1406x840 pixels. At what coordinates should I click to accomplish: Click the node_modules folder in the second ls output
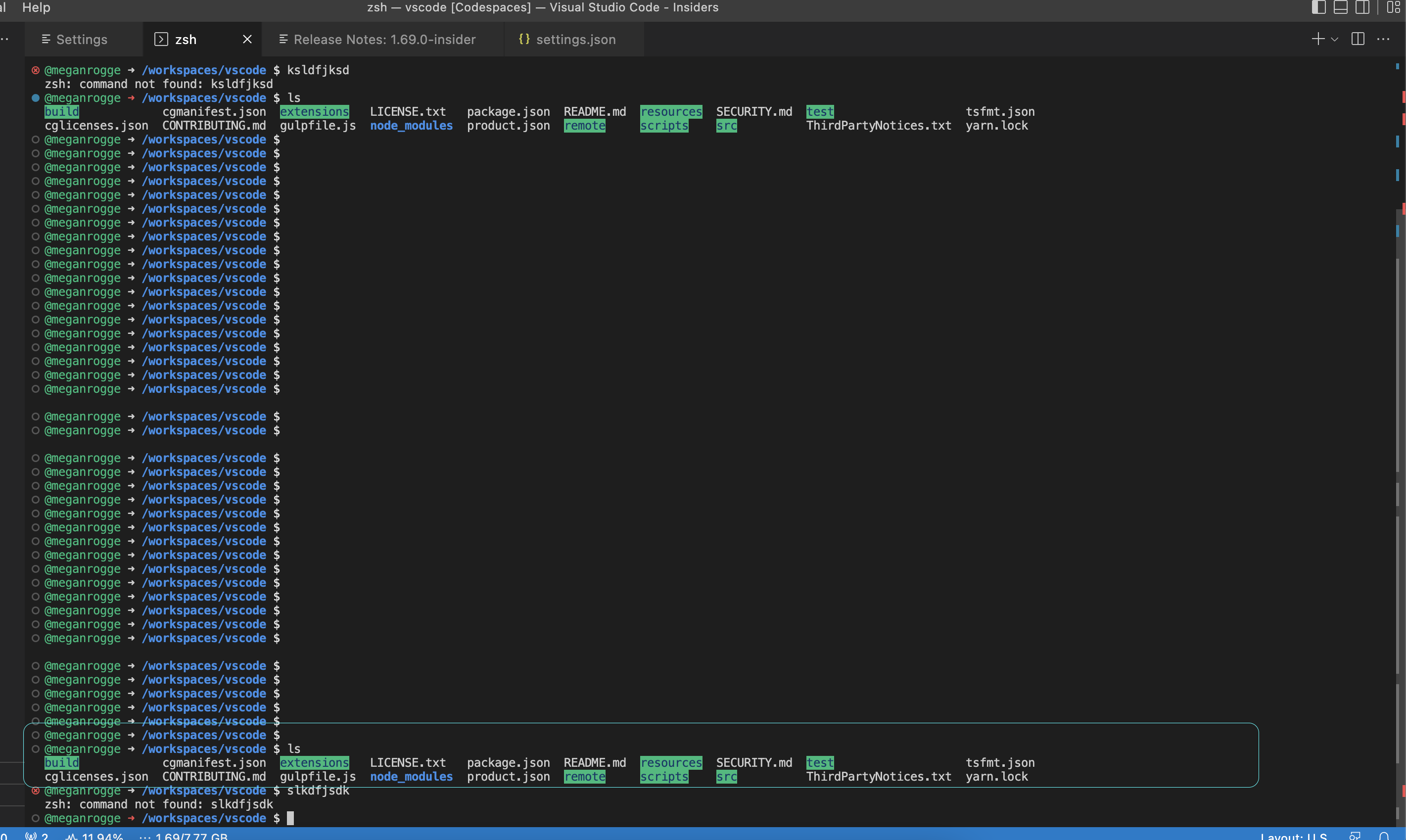[x=412, y=776]
